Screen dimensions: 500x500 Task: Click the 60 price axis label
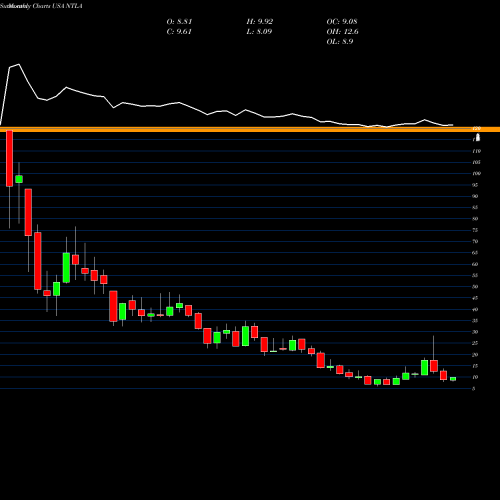[x=475, y=264]
